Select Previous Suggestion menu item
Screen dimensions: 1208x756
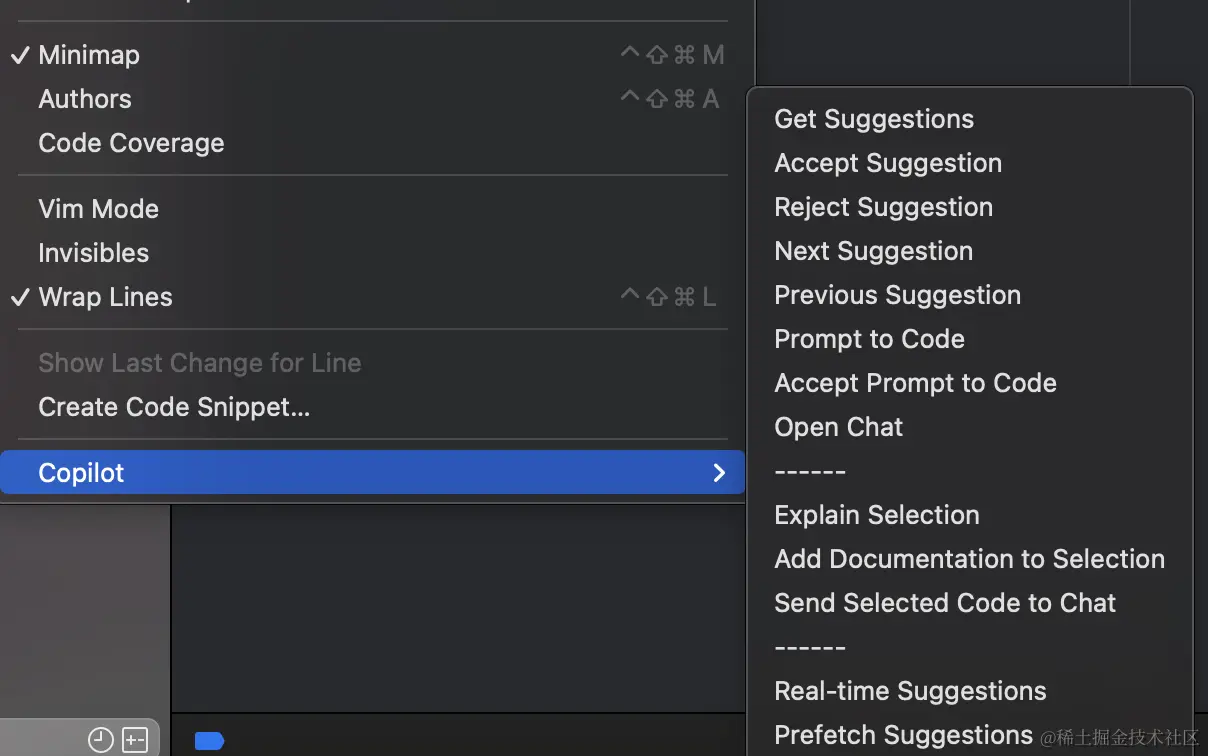tap(898, 295)
